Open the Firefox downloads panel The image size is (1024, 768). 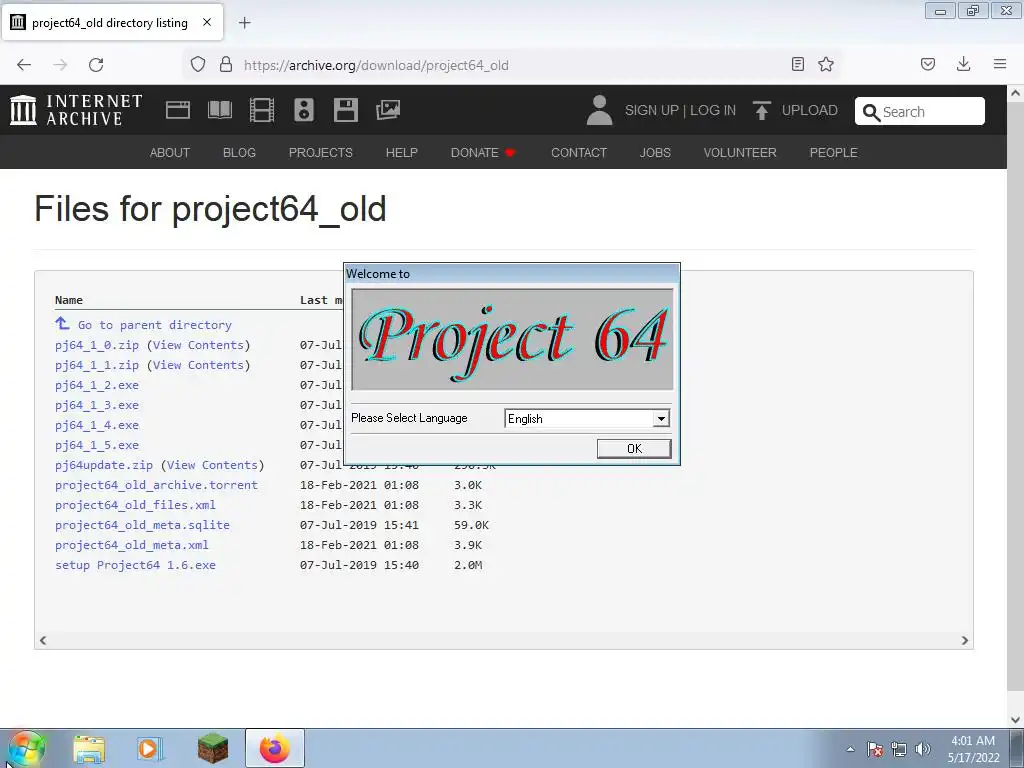[x=963, y=64]
